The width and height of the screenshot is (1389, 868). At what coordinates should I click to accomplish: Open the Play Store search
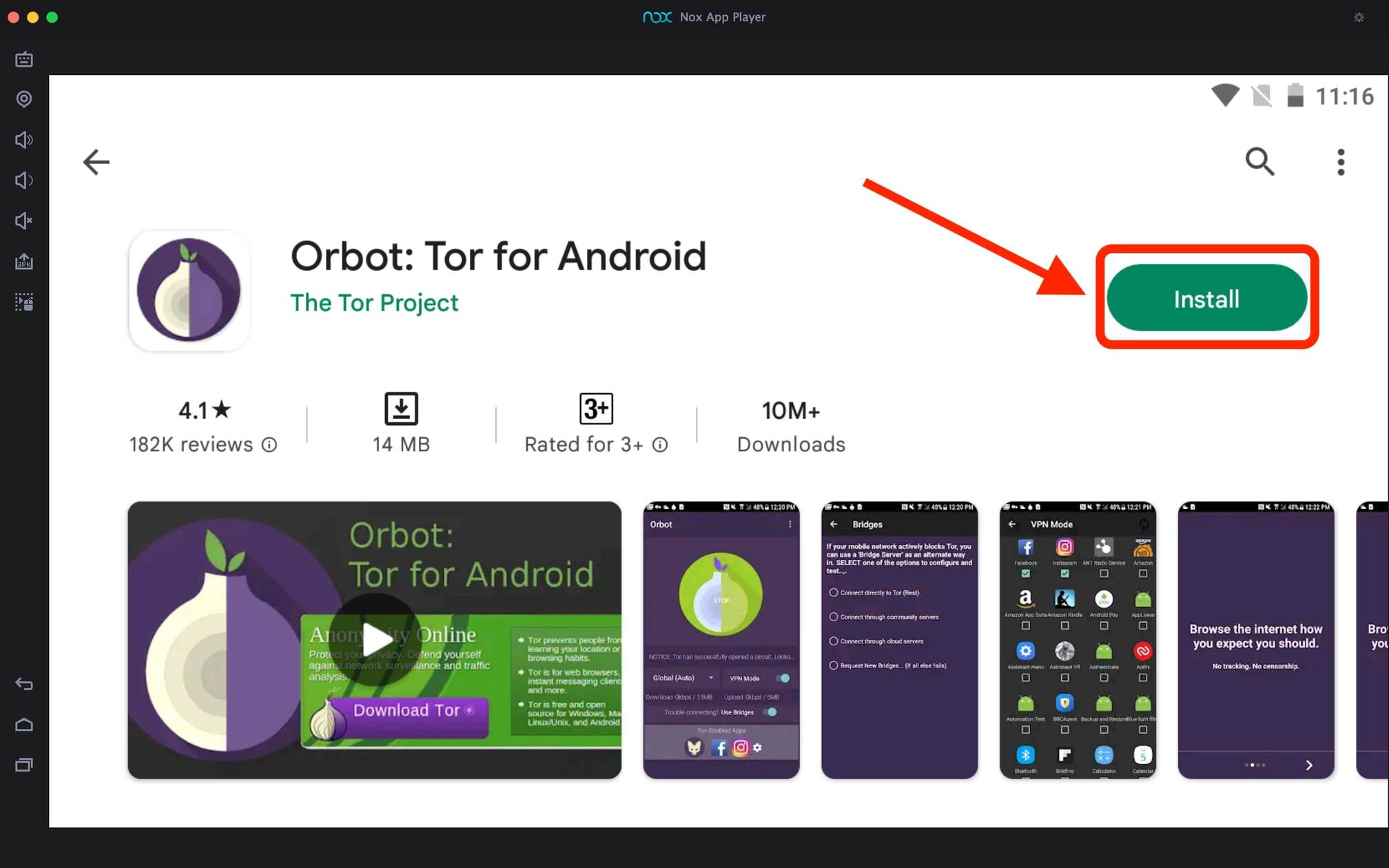pyautogui.click(x=1259, y=162)
